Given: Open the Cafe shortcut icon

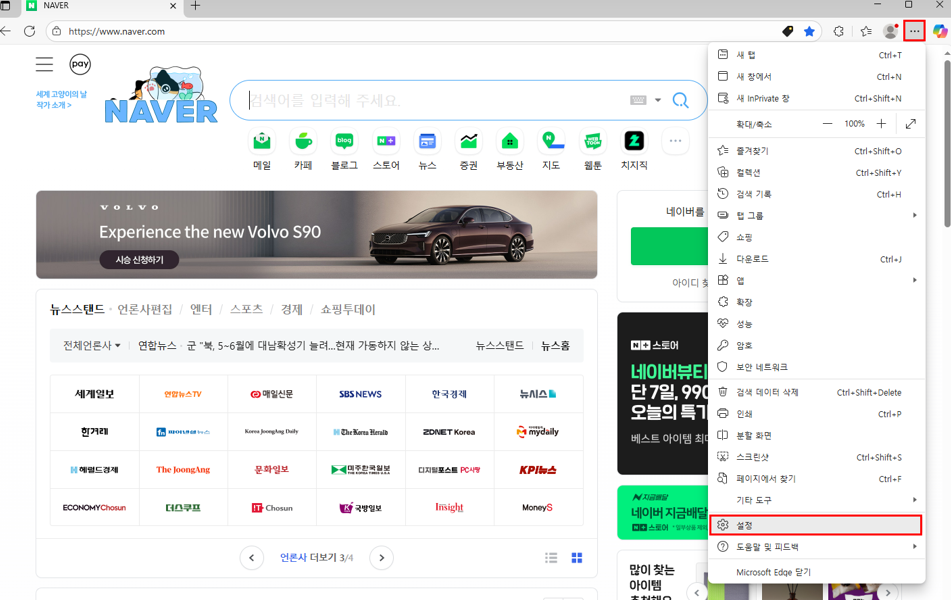Looking at the screenshot, I should tap(303, 141).
